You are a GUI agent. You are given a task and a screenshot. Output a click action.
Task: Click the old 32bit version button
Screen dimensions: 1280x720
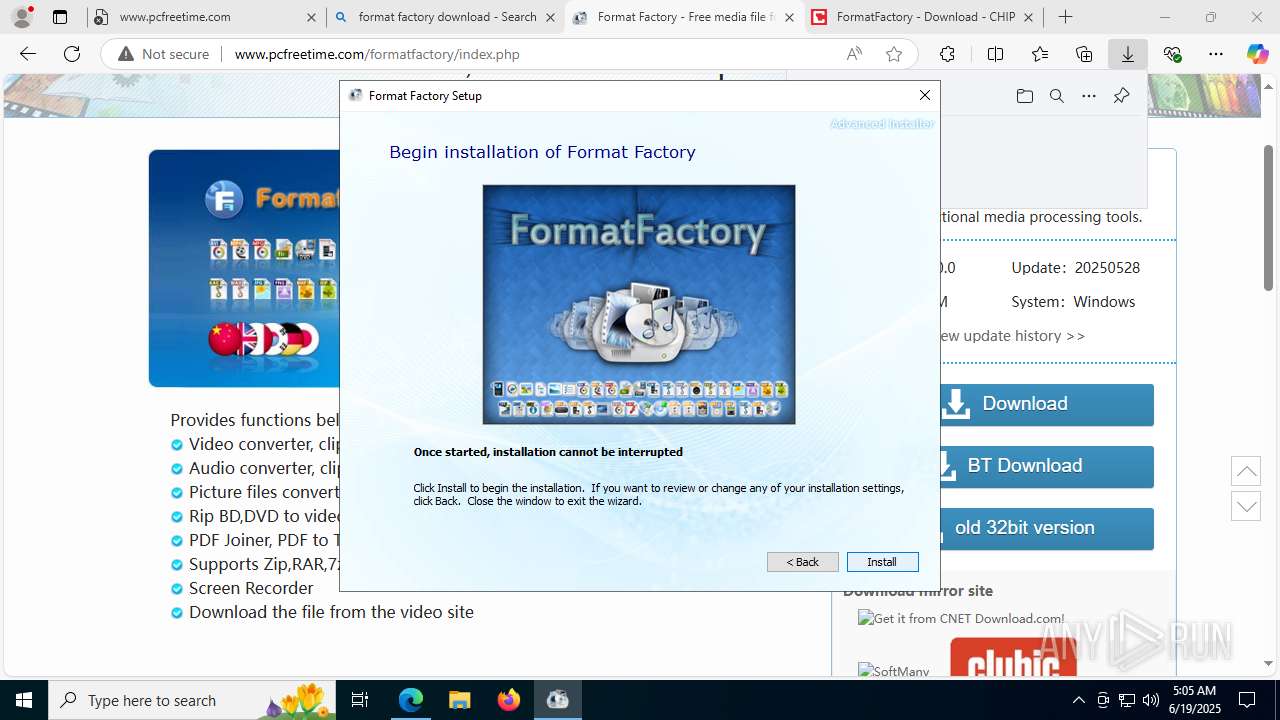click(1046, 528)
